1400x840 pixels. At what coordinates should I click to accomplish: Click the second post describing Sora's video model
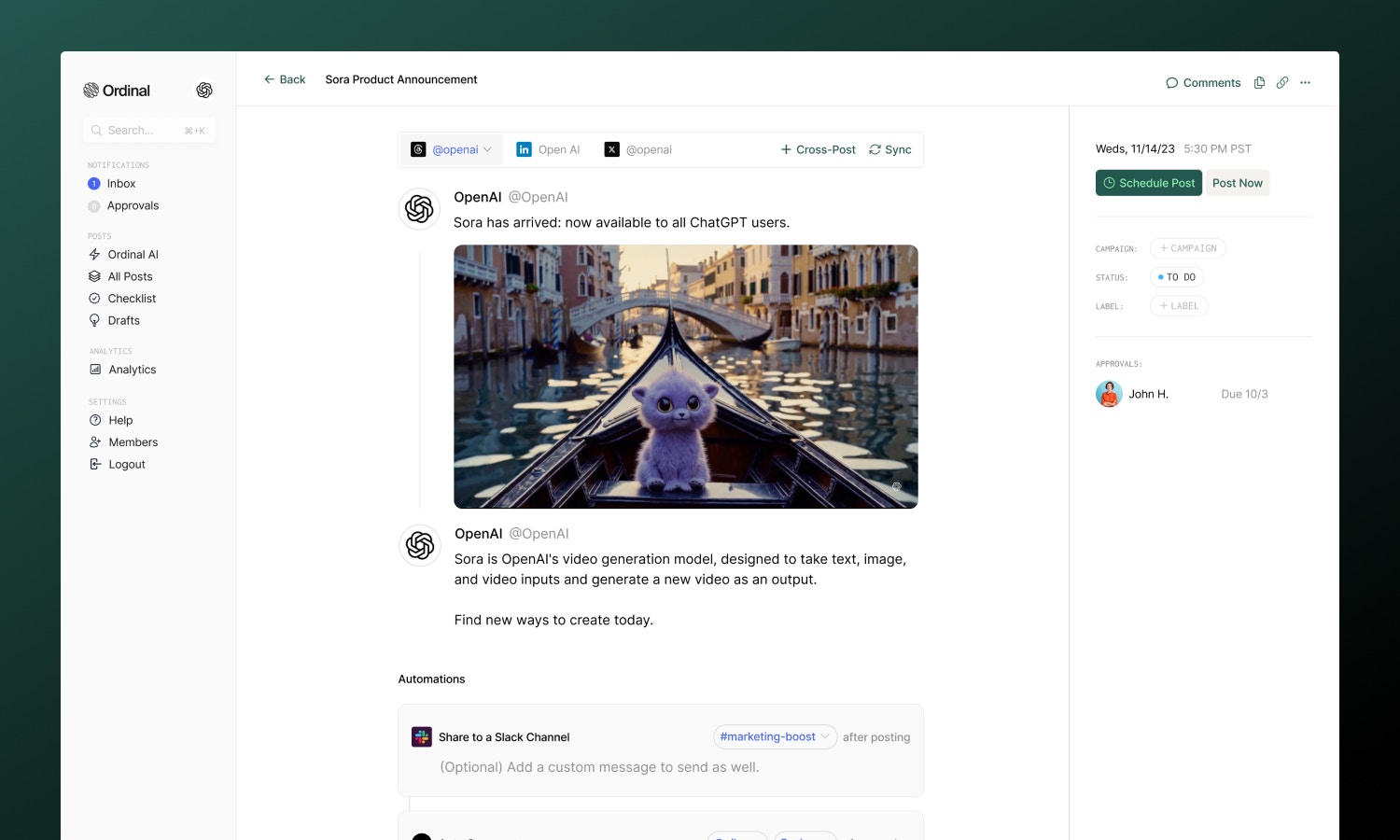(x=680, y=589)
